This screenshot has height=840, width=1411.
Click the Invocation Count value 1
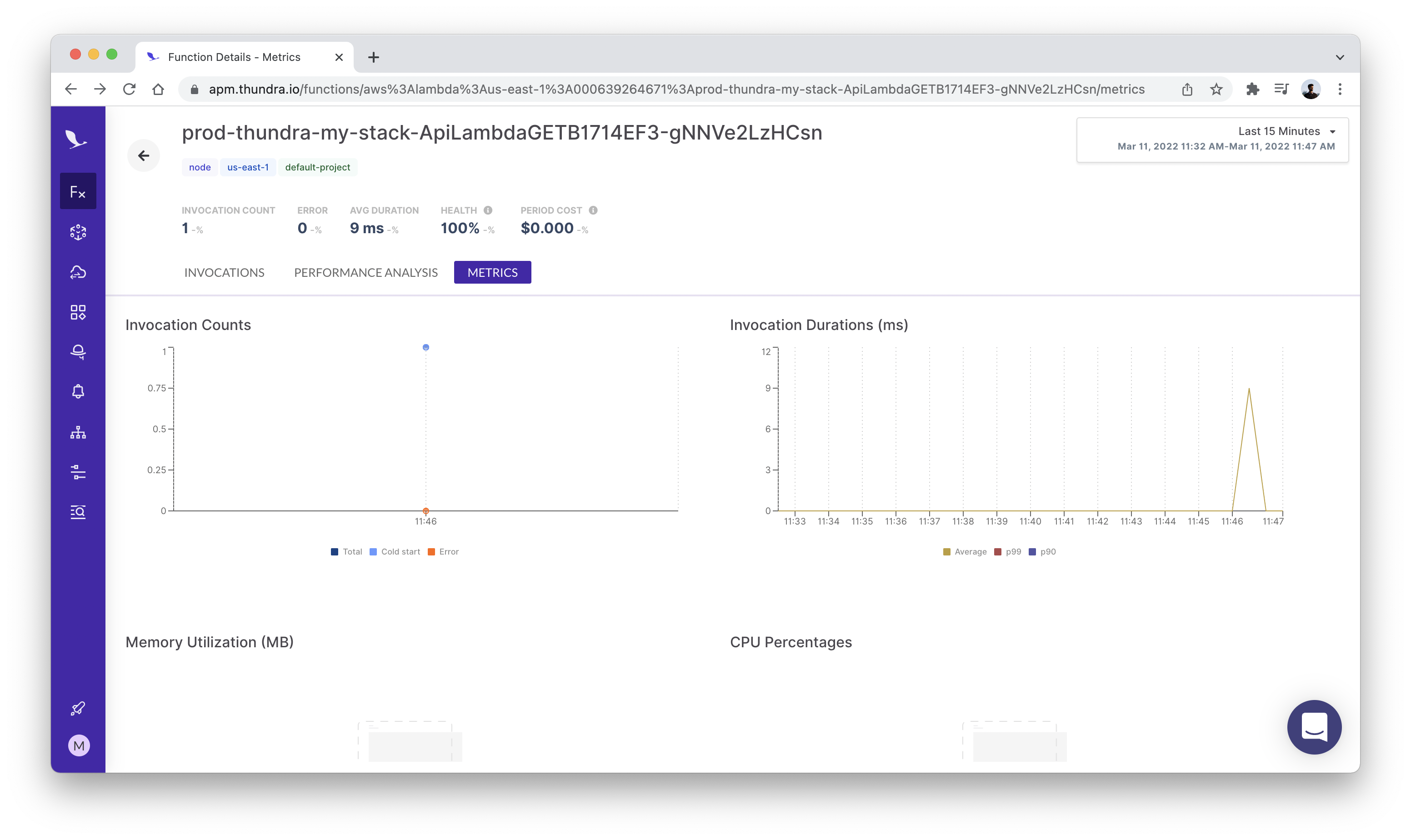[x=185, y=228]
